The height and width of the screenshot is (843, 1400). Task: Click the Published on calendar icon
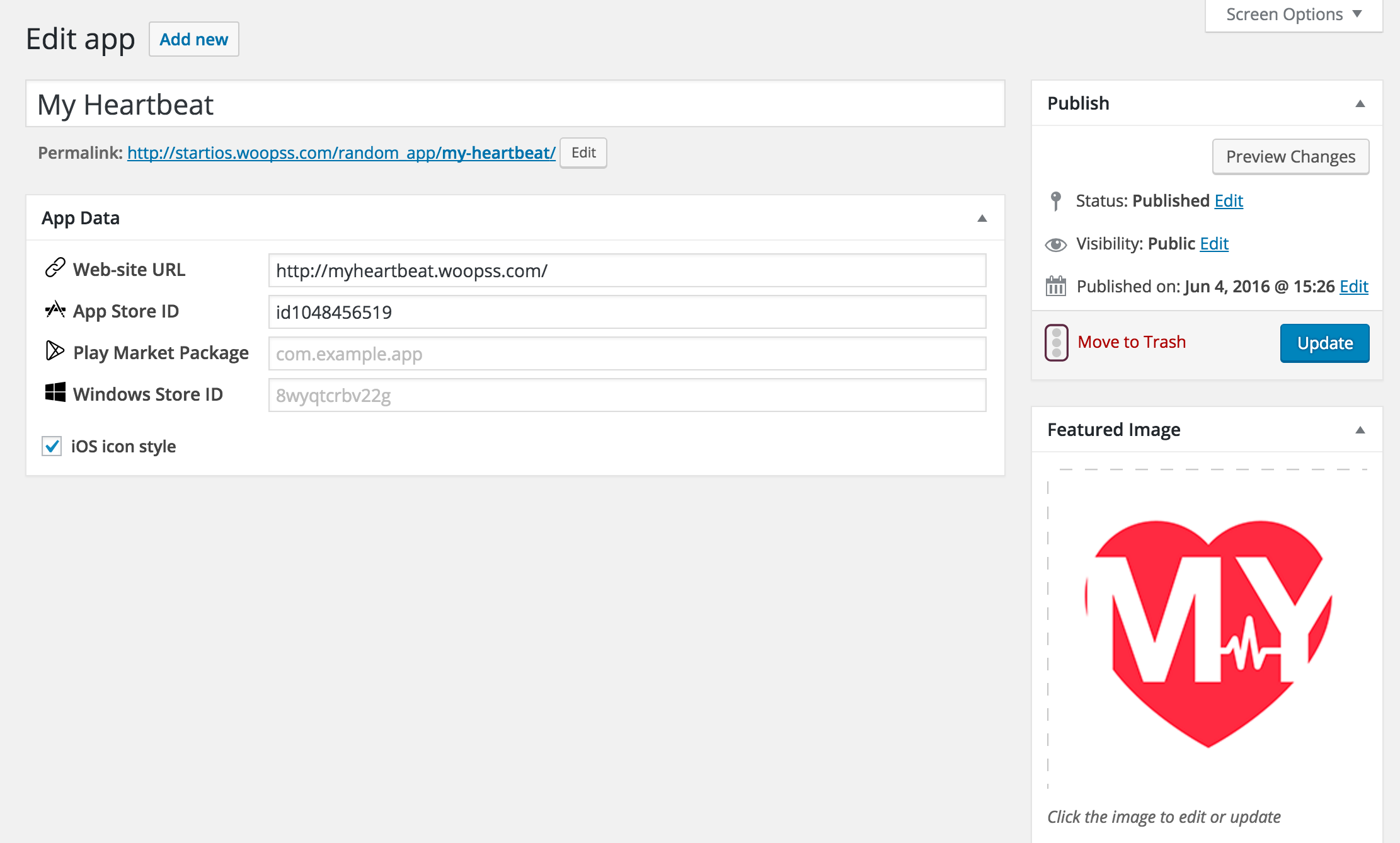[1056, 286]
